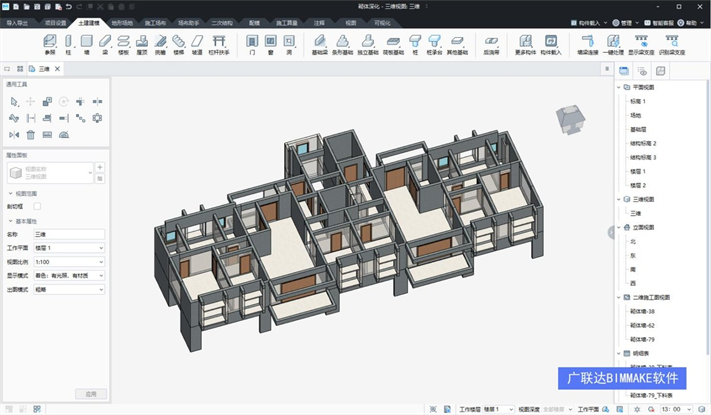
Task: Select the 栏杆扶手 railing tool
Action: point(219,45)
